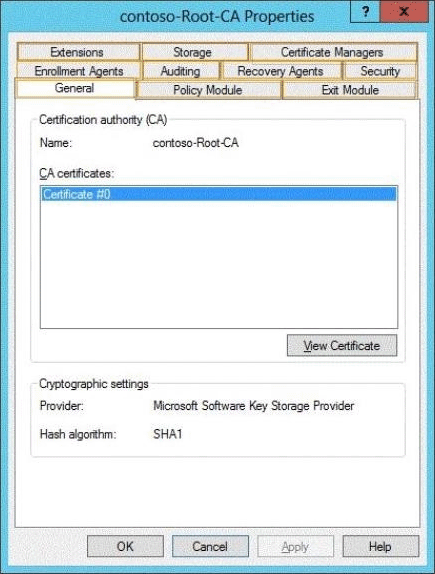Select the General tab
The width and height of the screenshot is (435, 574).
coord(75,88)
